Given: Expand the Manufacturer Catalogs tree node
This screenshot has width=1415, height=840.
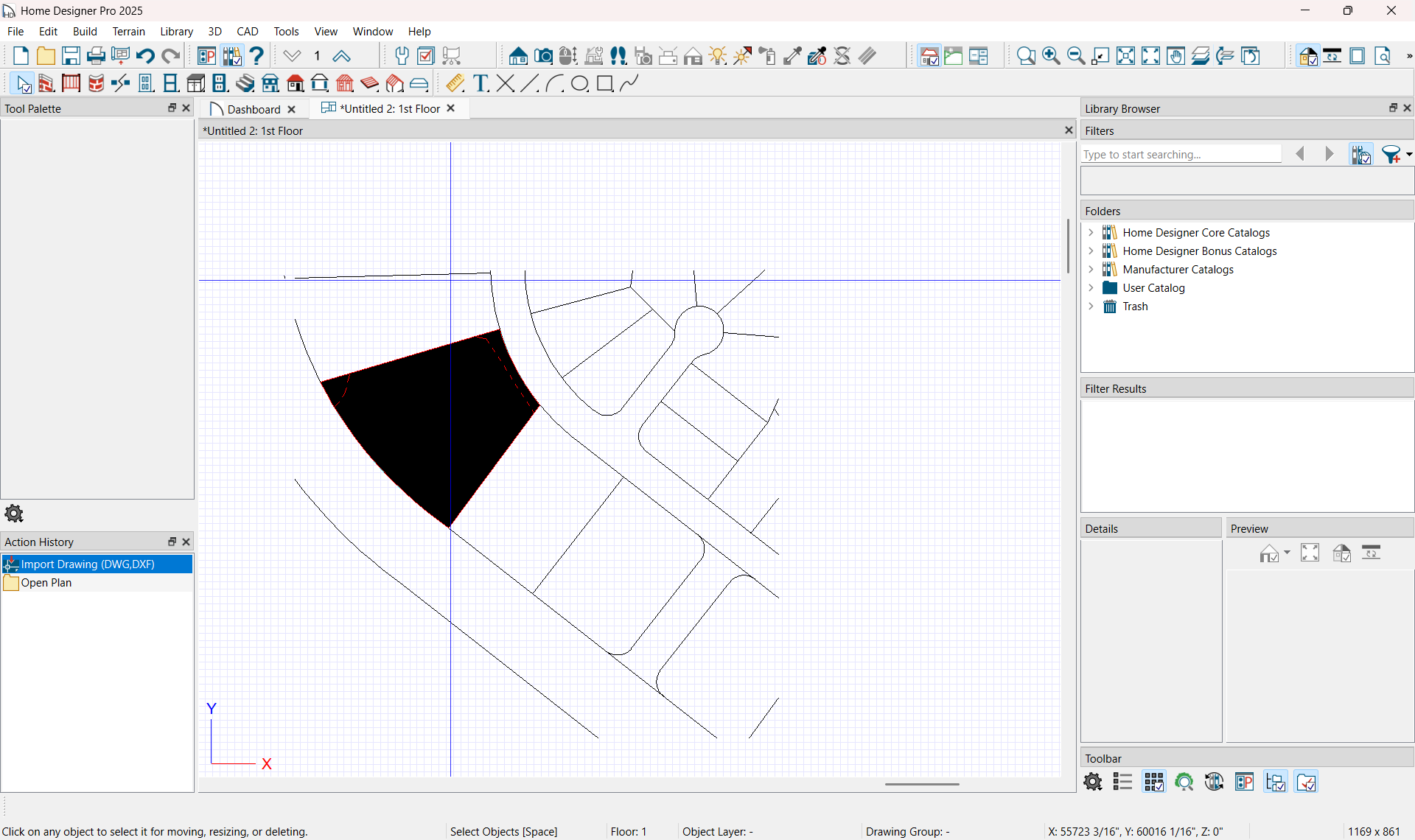Looking at the screenshot, I should 1091,269.
